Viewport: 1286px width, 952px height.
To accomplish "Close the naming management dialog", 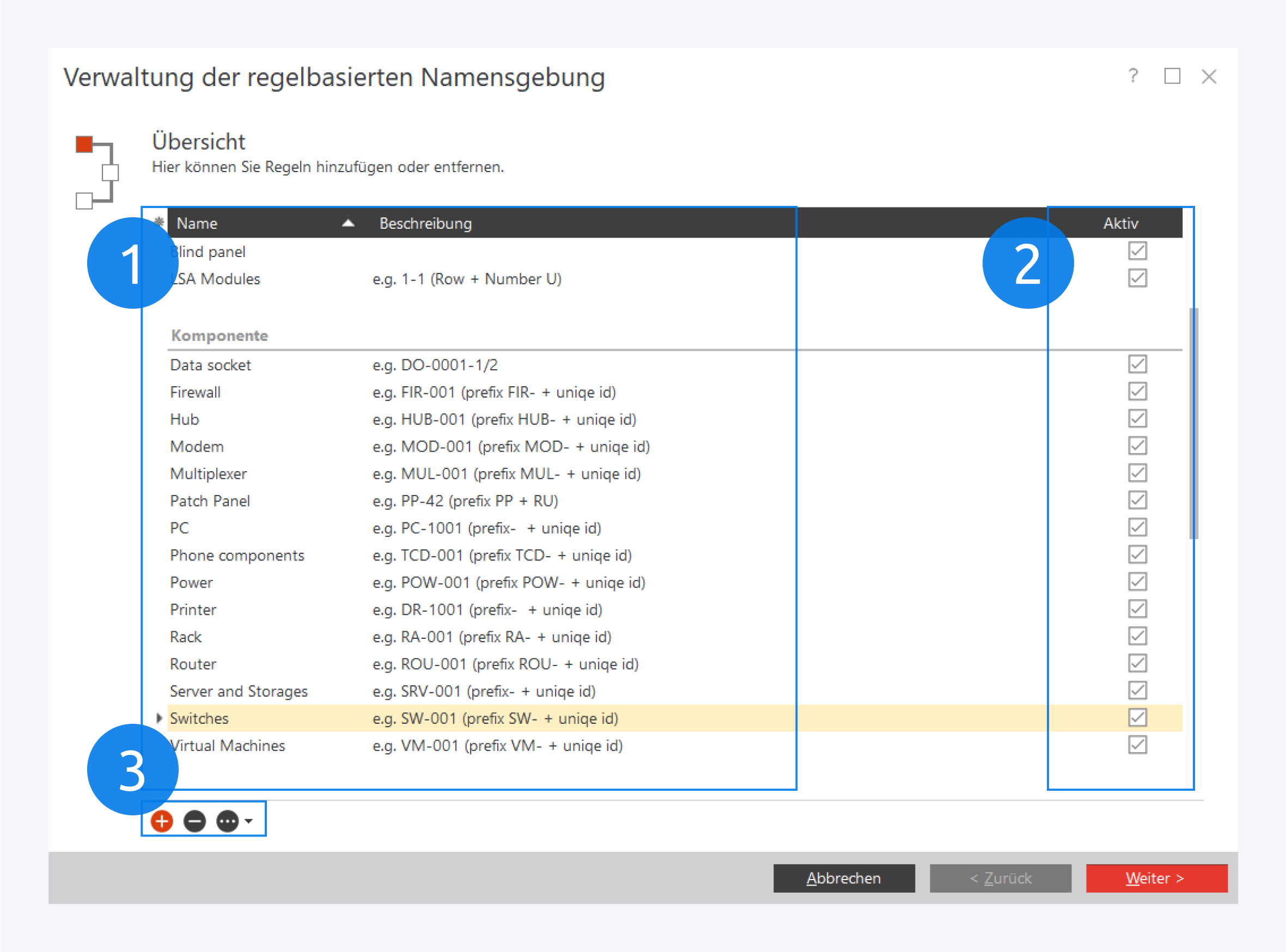I will click(x=1209, y=77).
